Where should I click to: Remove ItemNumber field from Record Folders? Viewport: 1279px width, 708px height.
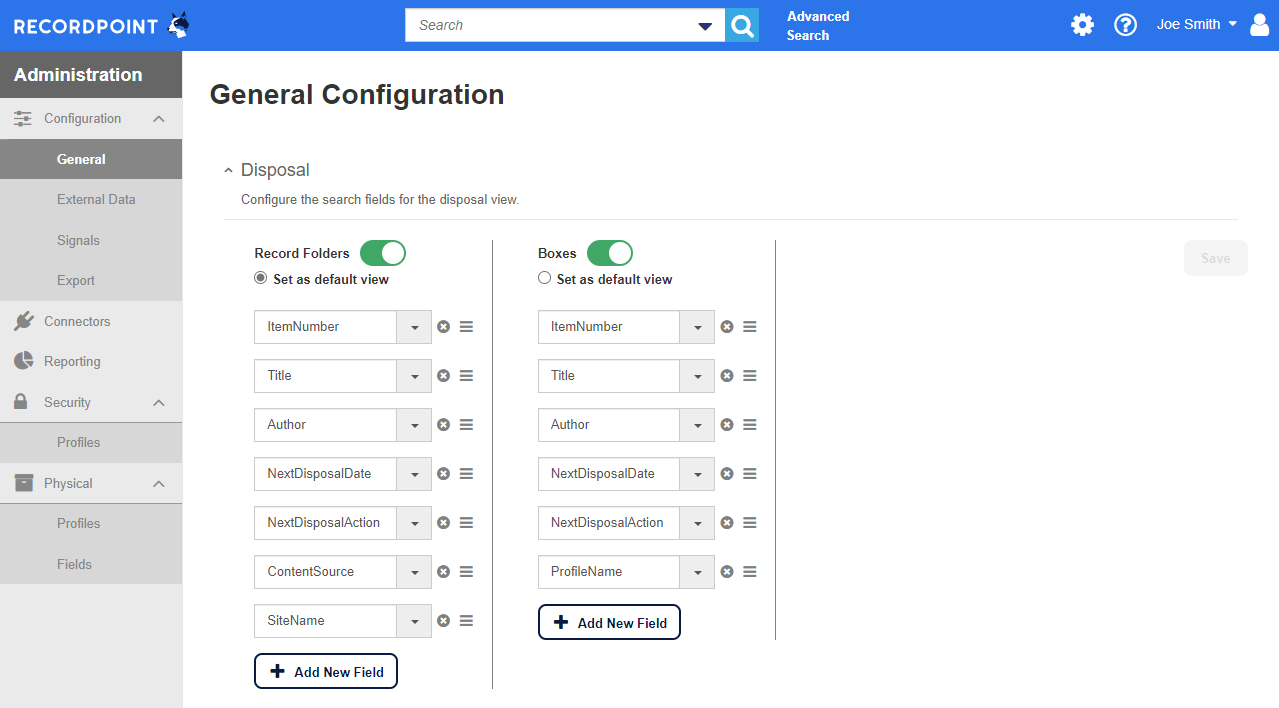pyautogui.click(x=444, y=327)
